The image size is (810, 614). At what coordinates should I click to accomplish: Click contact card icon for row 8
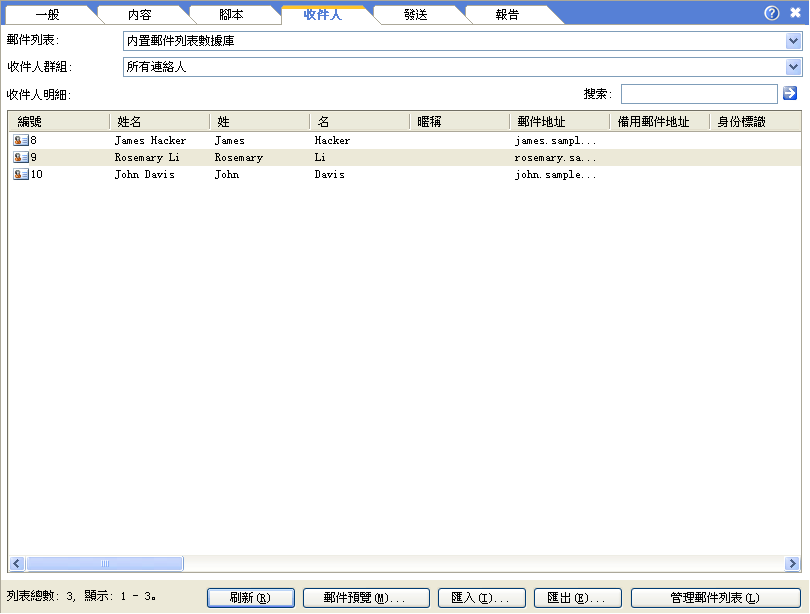tap(21, 141)
